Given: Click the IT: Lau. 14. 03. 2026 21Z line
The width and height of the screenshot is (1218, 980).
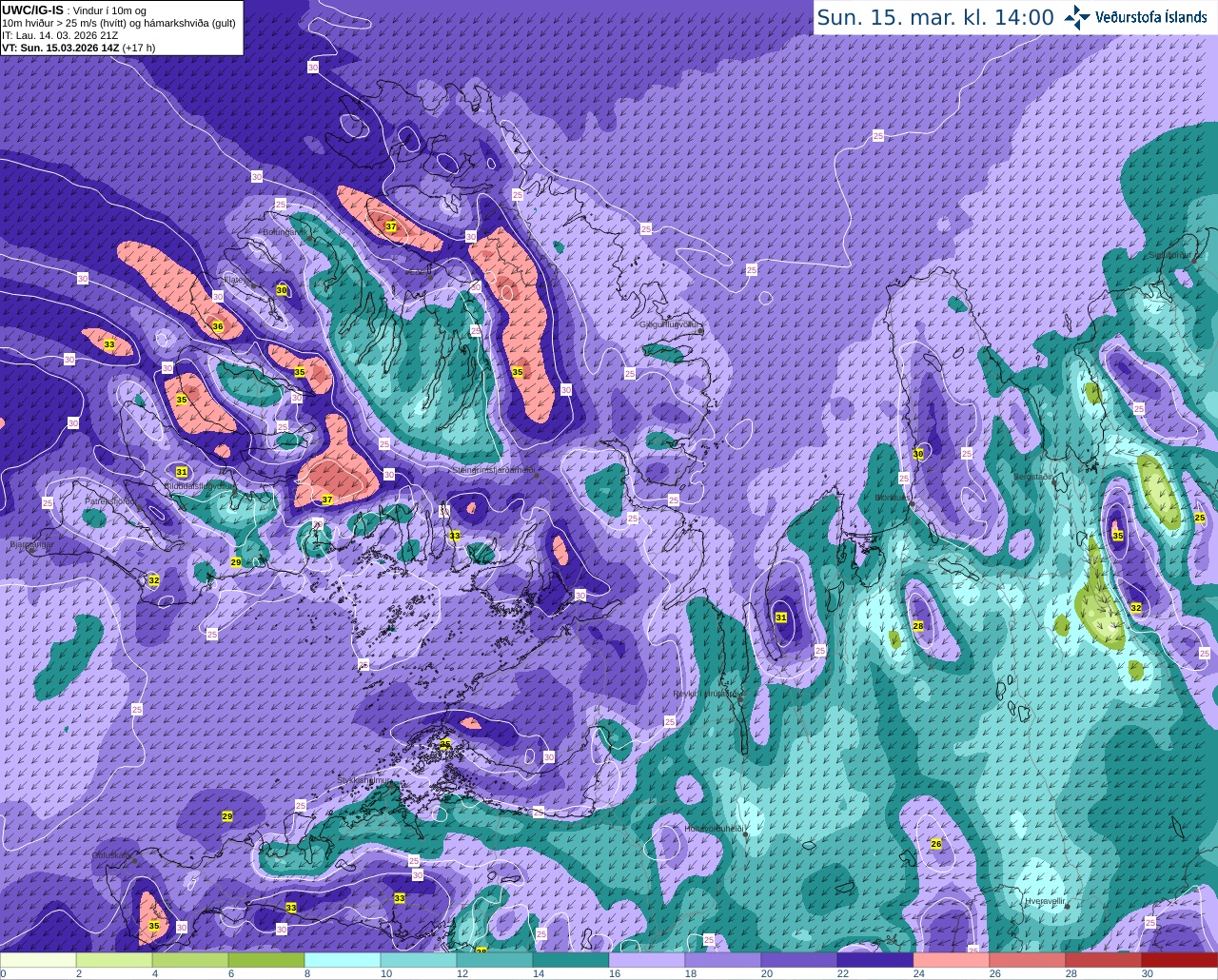Looking at the screenshot, I should pos(60,35).
